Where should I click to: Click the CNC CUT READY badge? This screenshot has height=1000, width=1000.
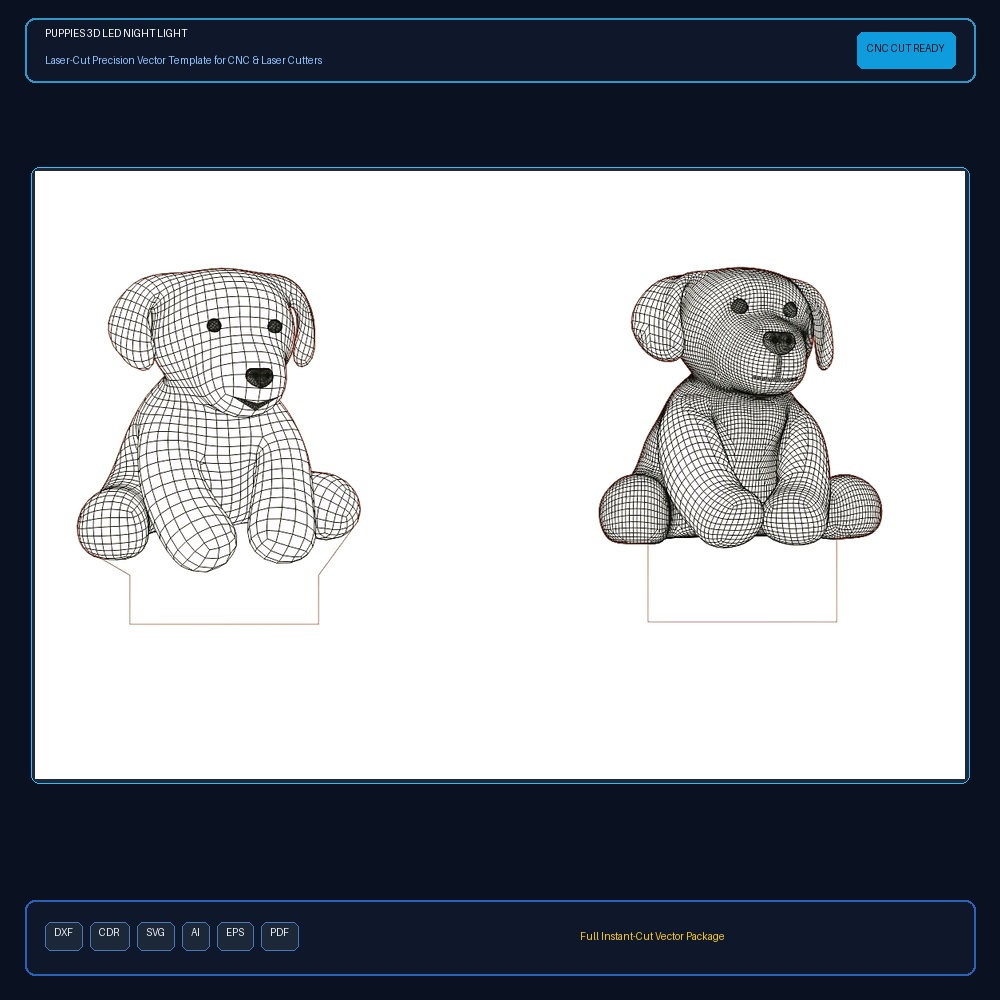click(906, 50)
